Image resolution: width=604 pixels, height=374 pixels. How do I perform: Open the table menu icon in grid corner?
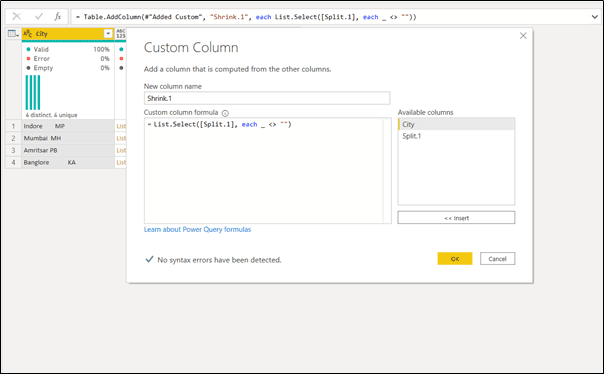coord(13,34)
